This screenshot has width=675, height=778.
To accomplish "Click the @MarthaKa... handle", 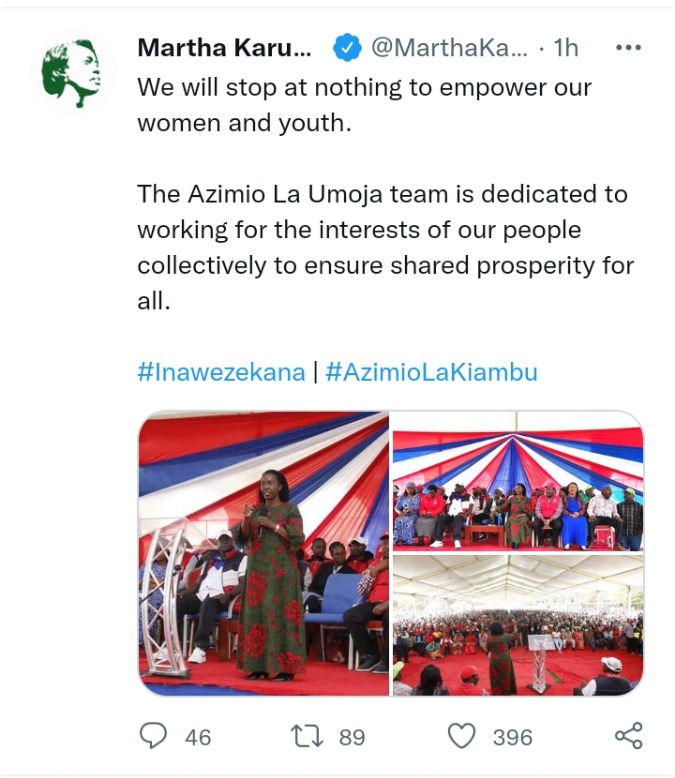I will (450, 48).
